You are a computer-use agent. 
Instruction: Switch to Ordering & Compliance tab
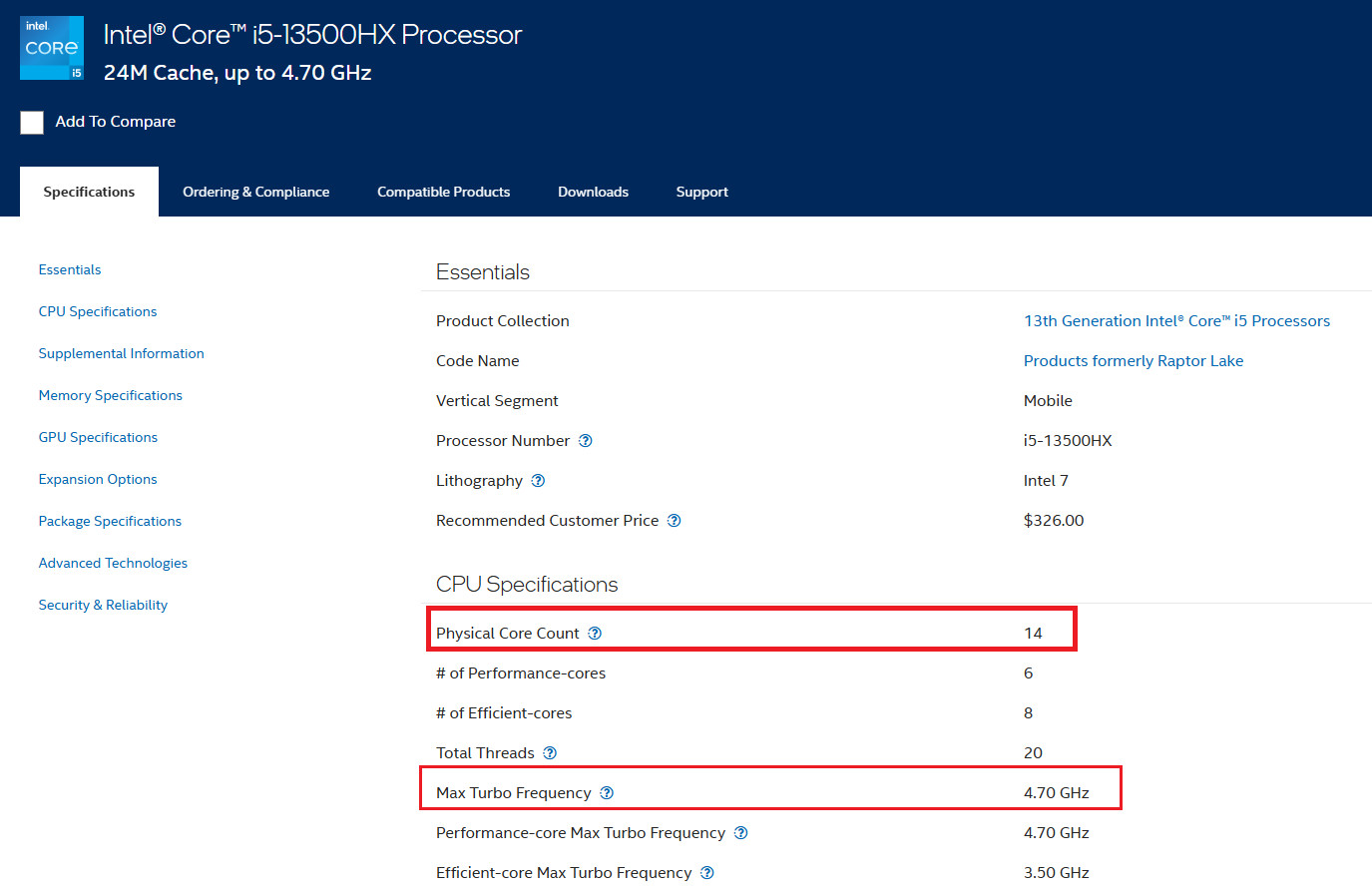coord(255,192)
